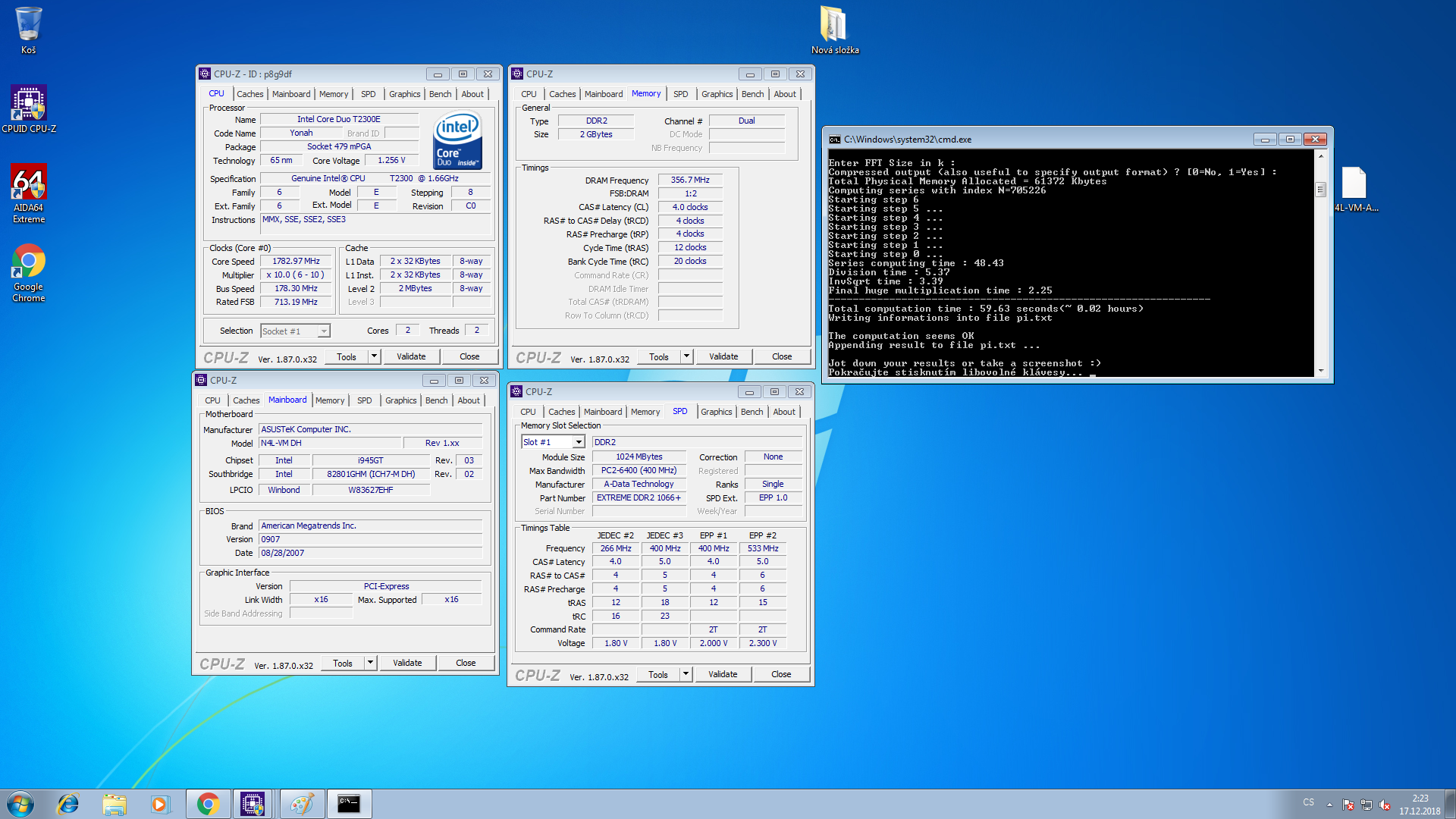Open the Nová složka folder on desktop
Viewport: 1456px width, 819px height.
point(835,30)
